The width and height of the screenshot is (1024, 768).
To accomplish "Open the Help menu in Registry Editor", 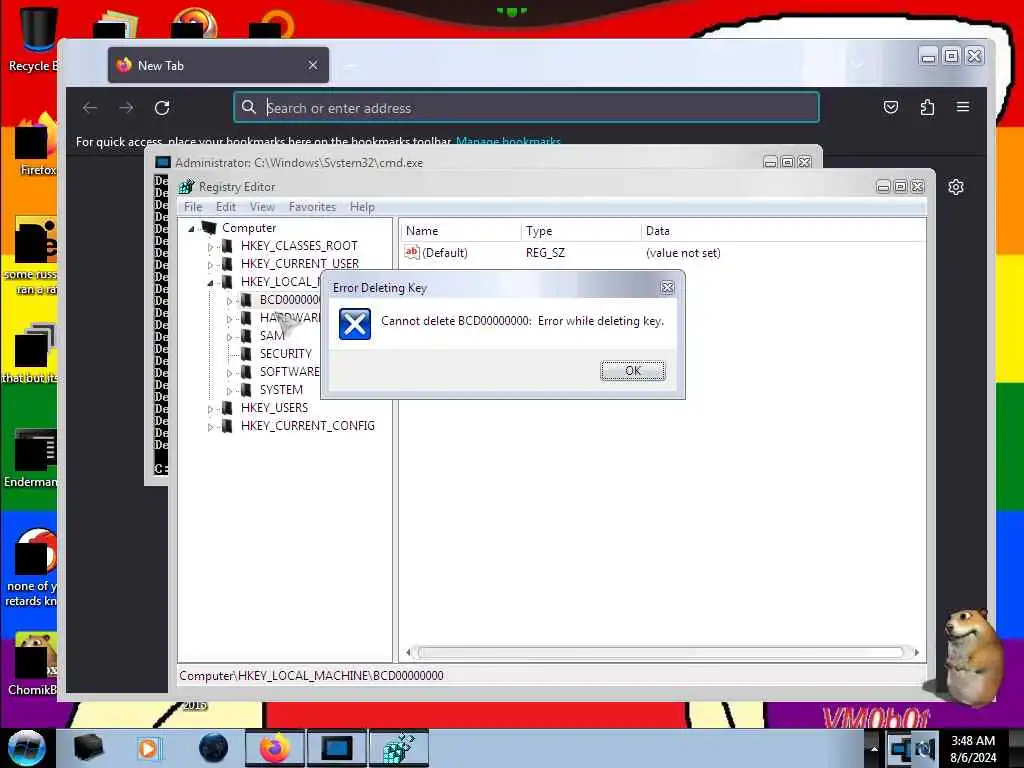I will [x=362, y=207].
